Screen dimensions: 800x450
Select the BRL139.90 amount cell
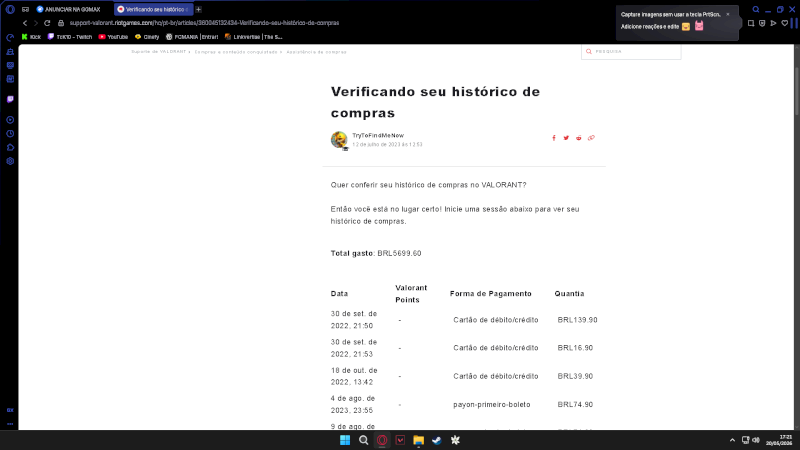(x=578, y=320)
